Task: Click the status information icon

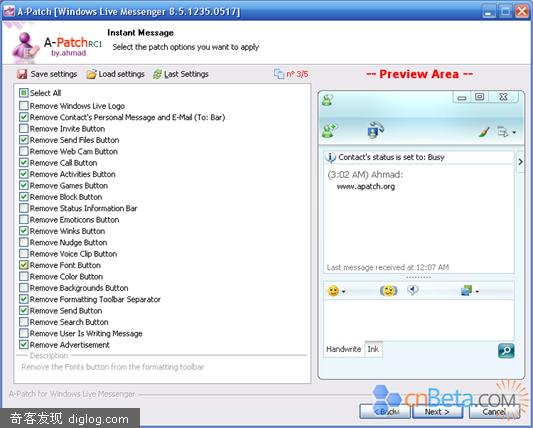Action: [330, 157]
